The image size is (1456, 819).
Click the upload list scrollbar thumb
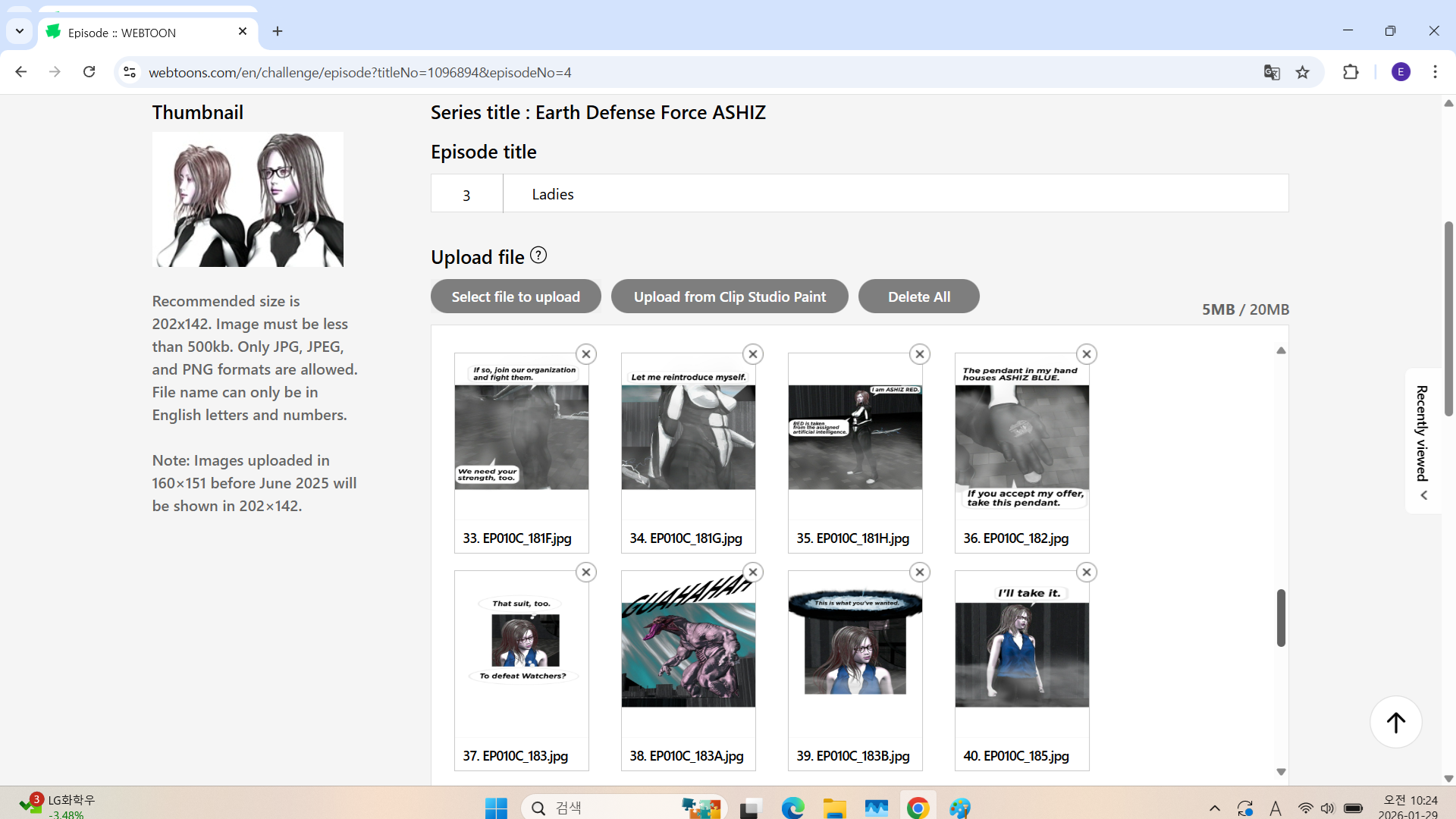point(1281,617)
